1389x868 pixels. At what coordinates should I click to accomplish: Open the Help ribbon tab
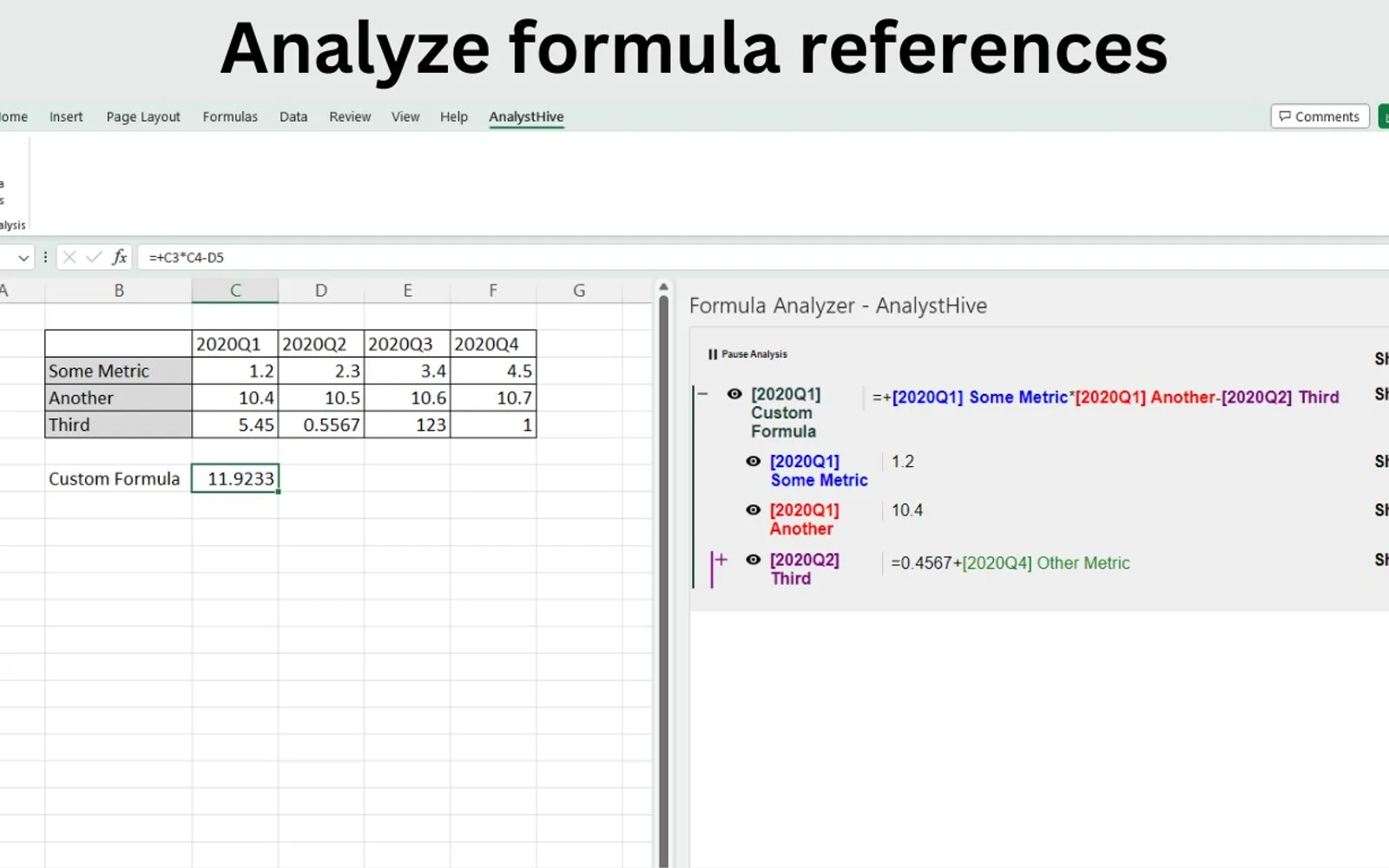[x=454, y=116]
